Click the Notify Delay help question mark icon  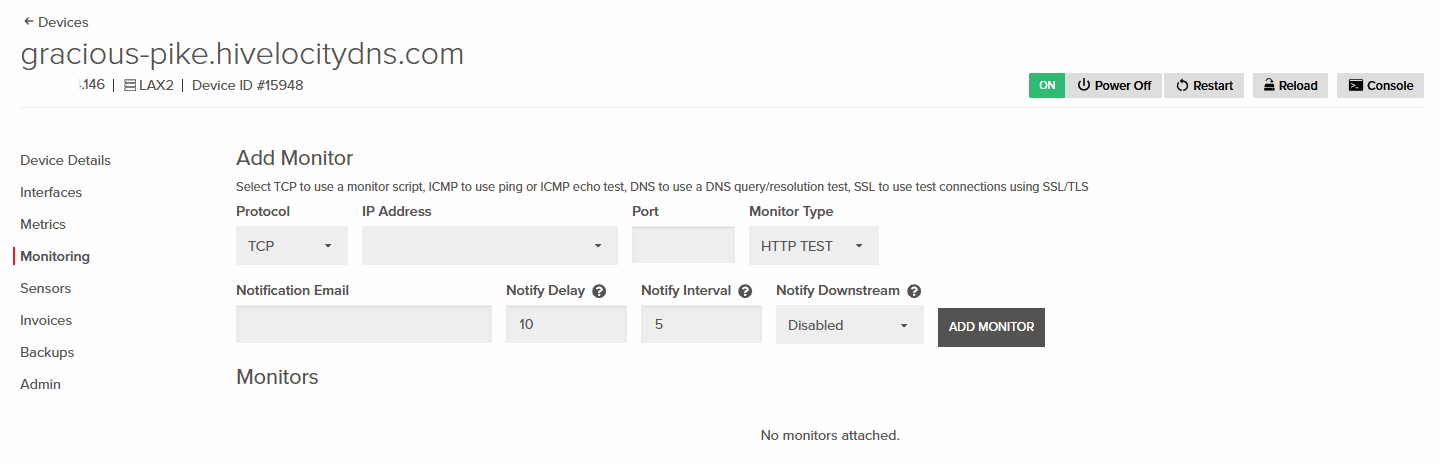coord(599,291)
